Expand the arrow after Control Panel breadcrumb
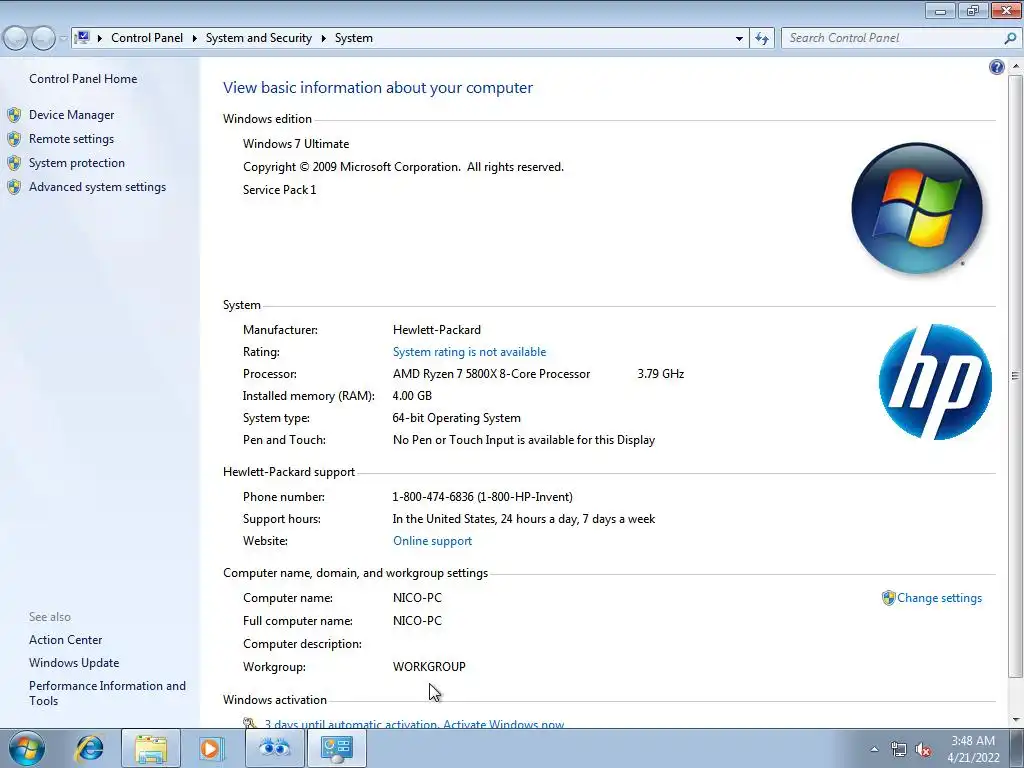1024x768 pixels. click(x=195, y=39)
